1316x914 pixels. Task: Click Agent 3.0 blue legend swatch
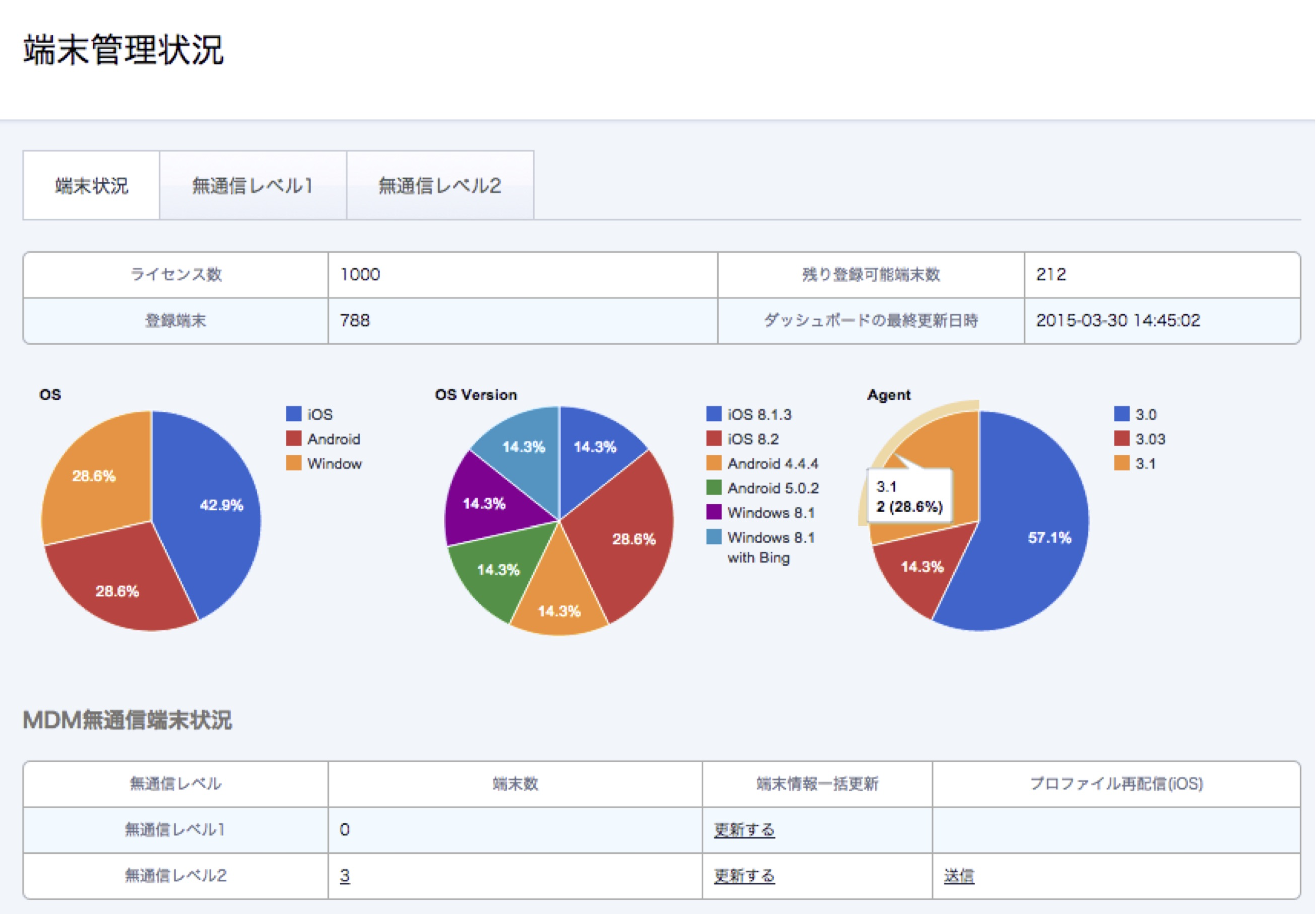click(x=1122, y=413)
